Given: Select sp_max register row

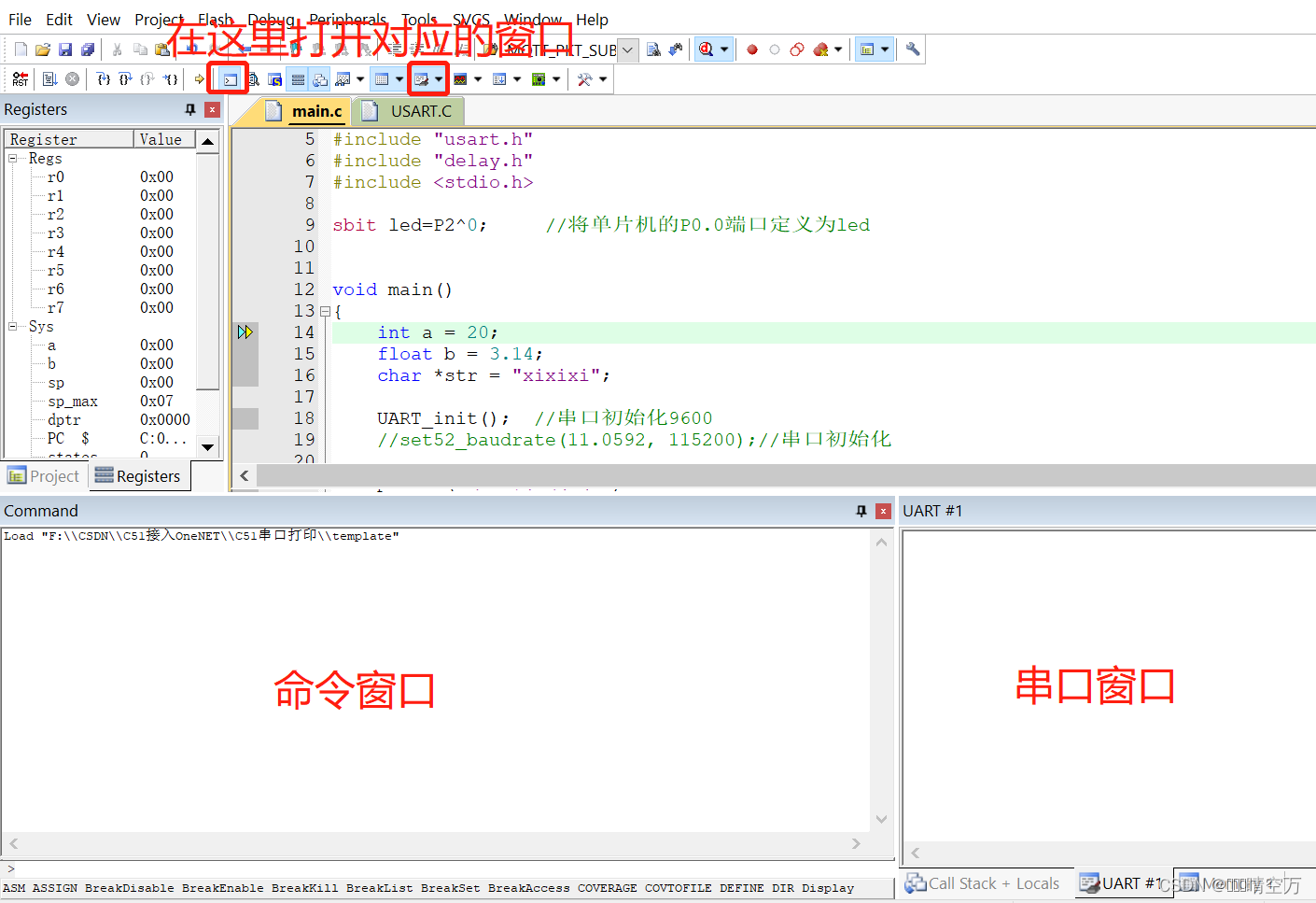Looking at the screenshot, I should [x=101, y=401].
